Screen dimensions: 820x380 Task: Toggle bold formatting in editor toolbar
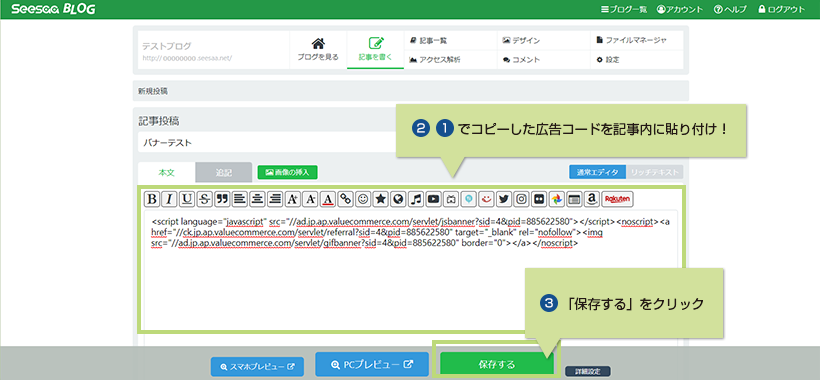click(152, 199)
